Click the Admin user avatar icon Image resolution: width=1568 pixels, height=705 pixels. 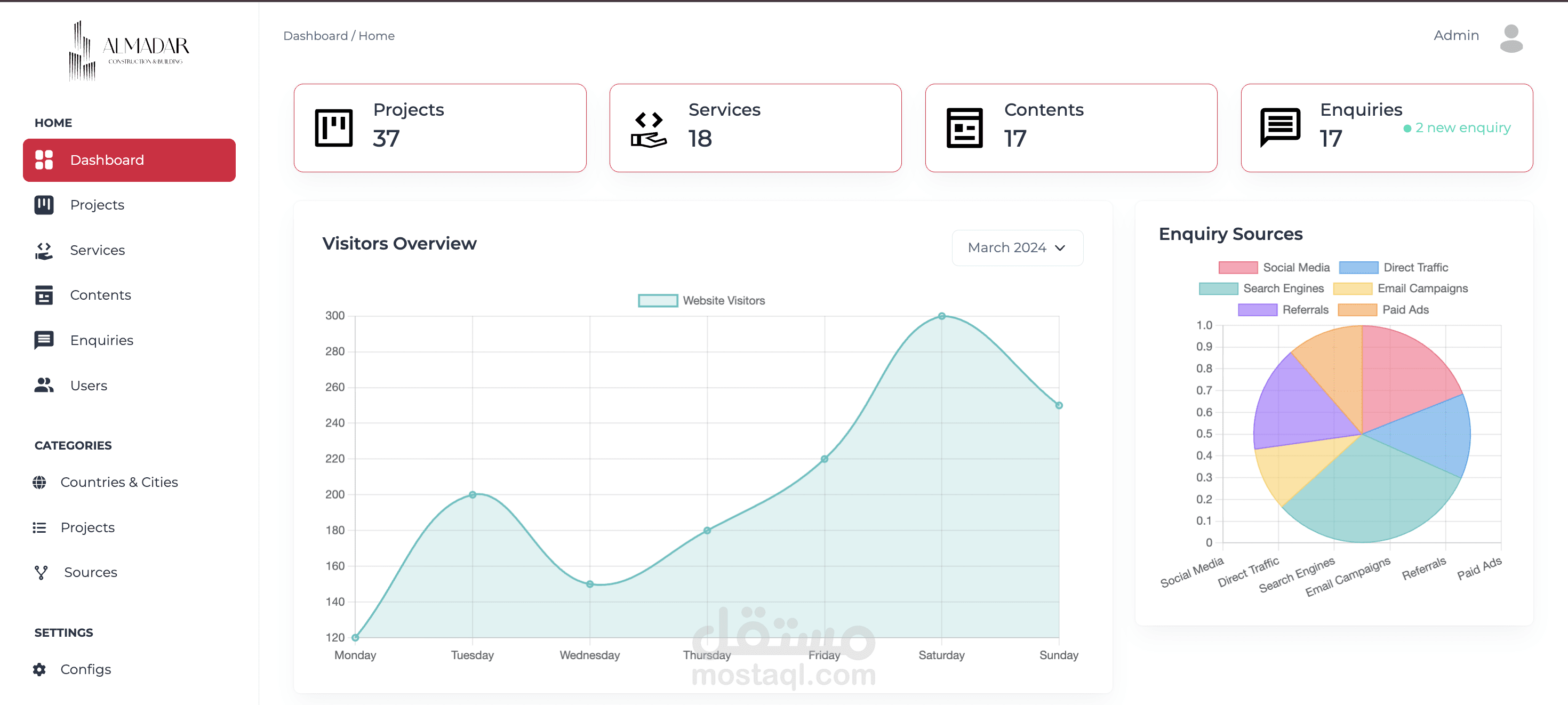pos(1511,38)
